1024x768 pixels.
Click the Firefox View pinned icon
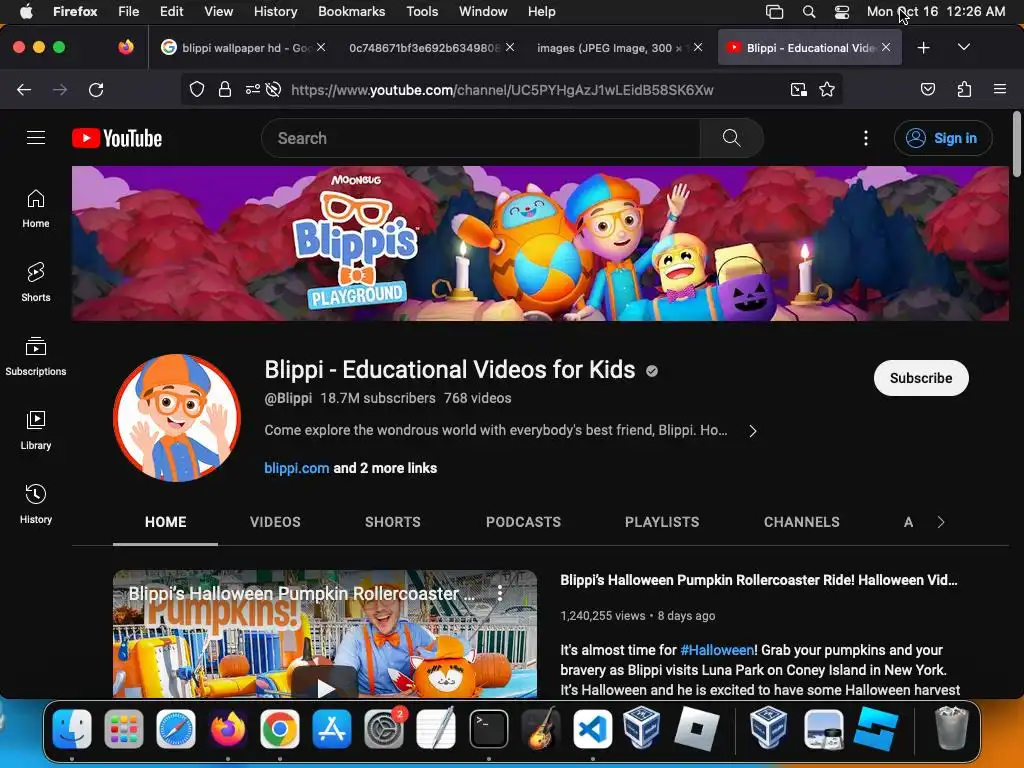click(x=126, y=47)
